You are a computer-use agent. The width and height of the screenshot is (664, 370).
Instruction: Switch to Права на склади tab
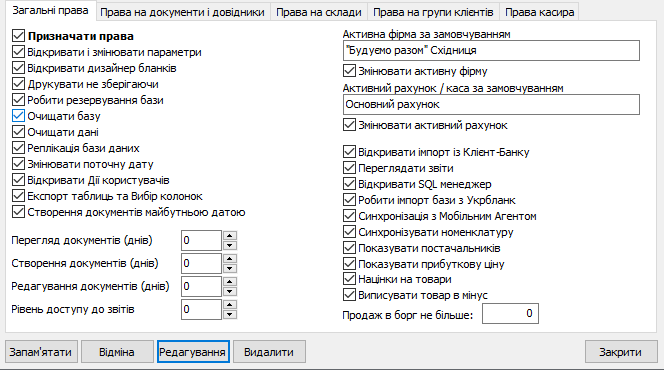click(x=319, y=12)
